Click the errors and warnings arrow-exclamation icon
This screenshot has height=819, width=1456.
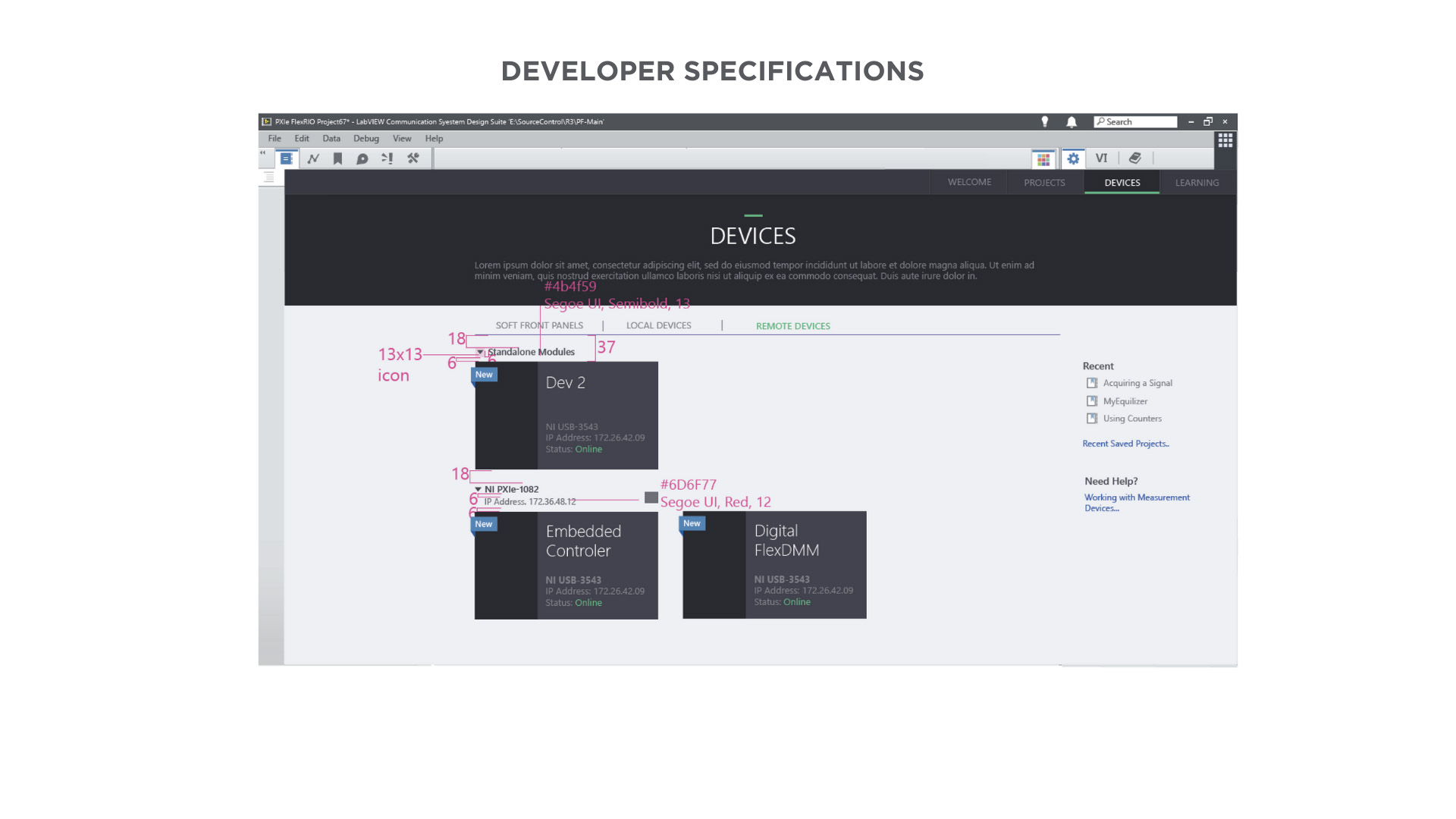tap(387, 158)
